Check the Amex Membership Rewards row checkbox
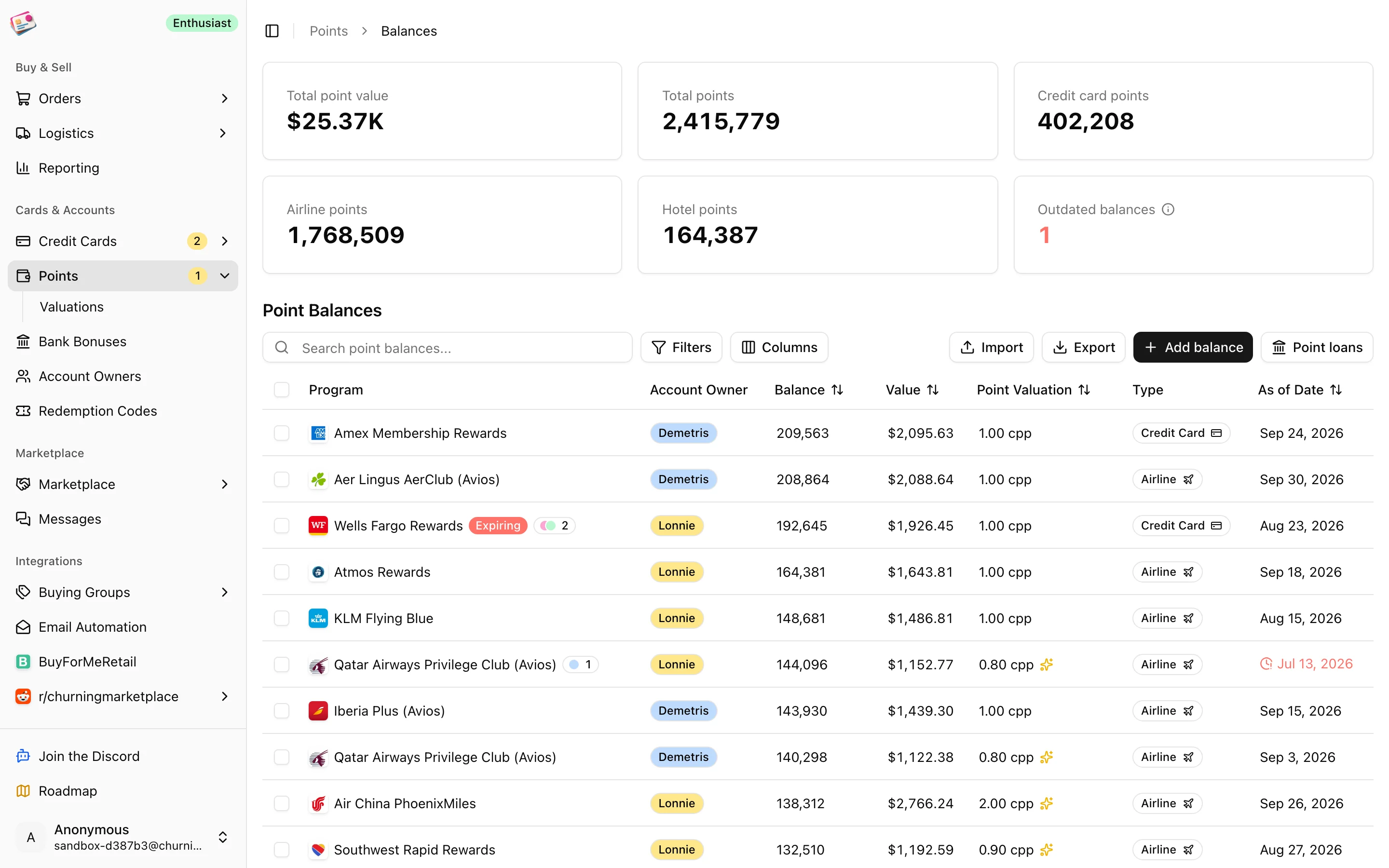 (282, 433)
